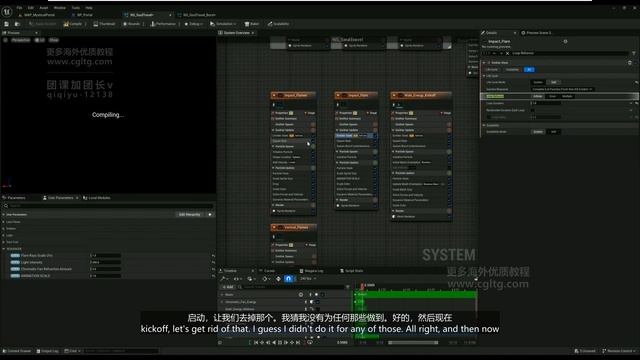
Task: Open the Help menu
Action: tap(89, 8)
